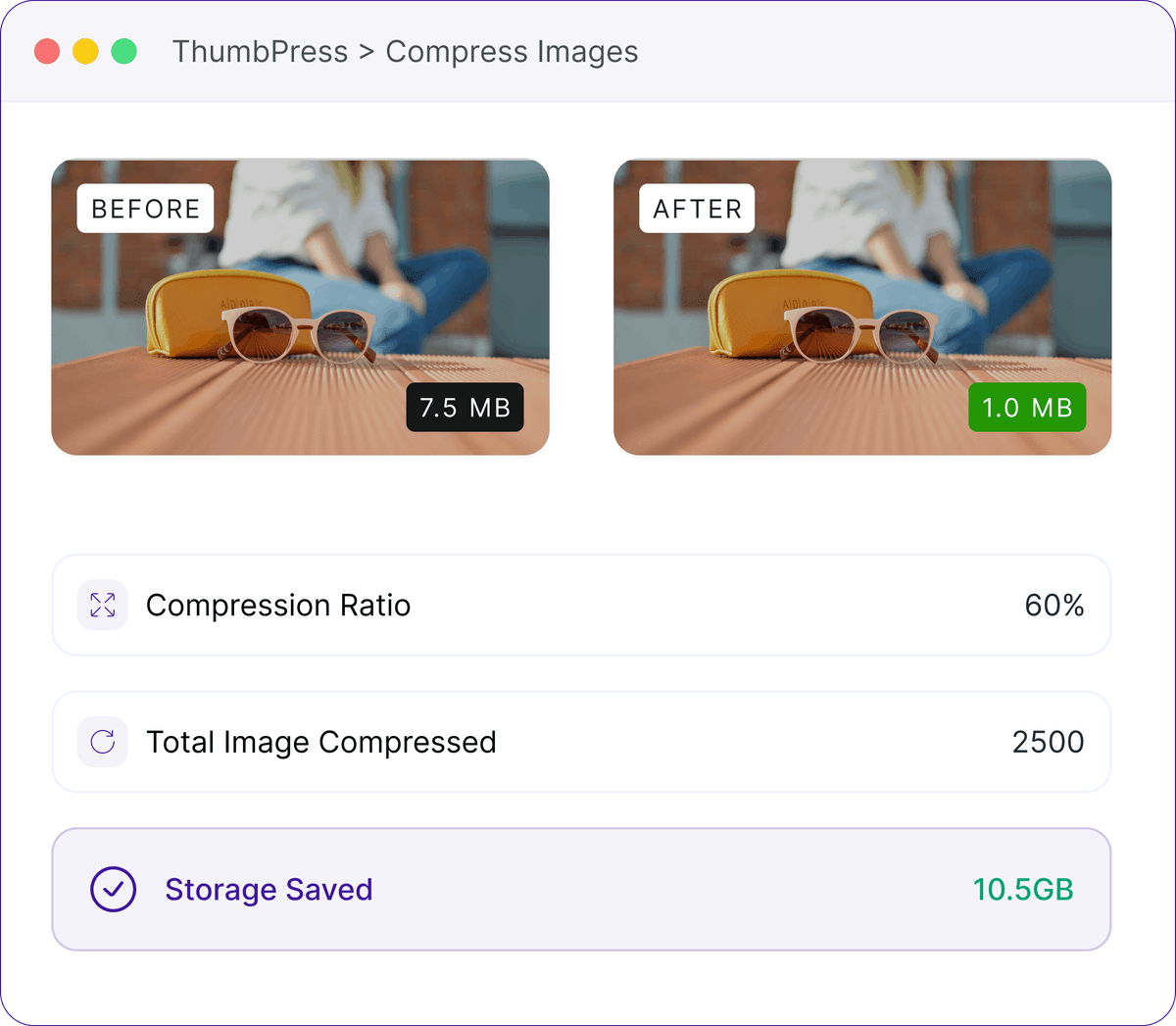Select the AFTER label badge

click(x=698, y=209)
